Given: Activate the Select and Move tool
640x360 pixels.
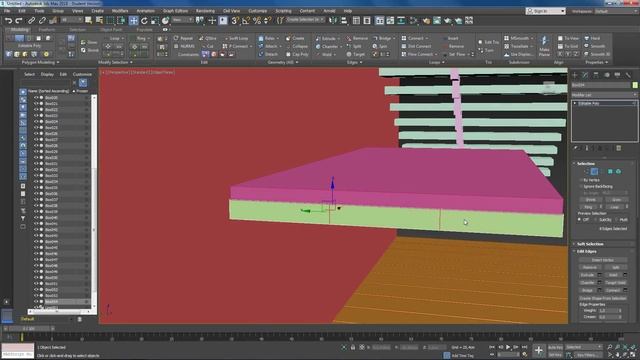Looking at the screenshot, I should point(133,20).
